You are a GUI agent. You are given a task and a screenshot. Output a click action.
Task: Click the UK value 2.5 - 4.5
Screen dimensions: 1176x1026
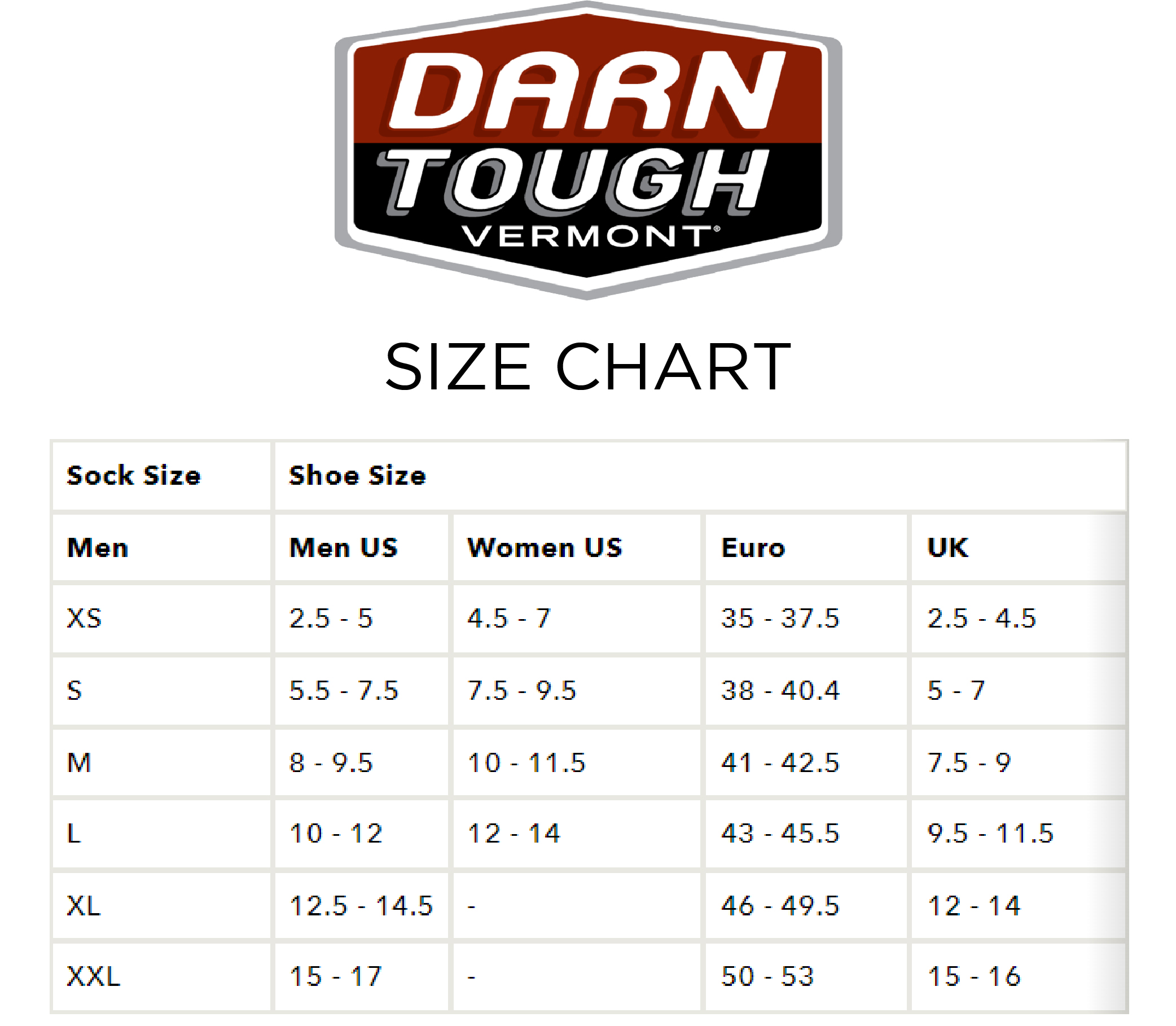pos(982,619)
